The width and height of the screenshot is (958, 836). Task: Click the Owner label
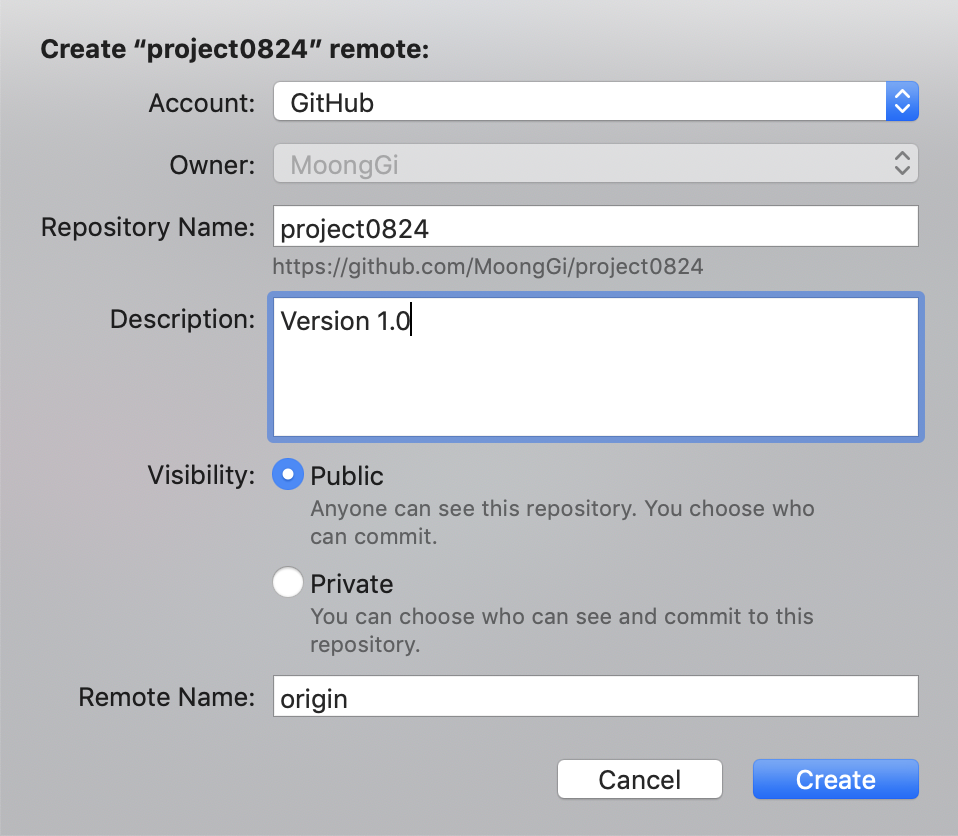(x=212, y=165)
